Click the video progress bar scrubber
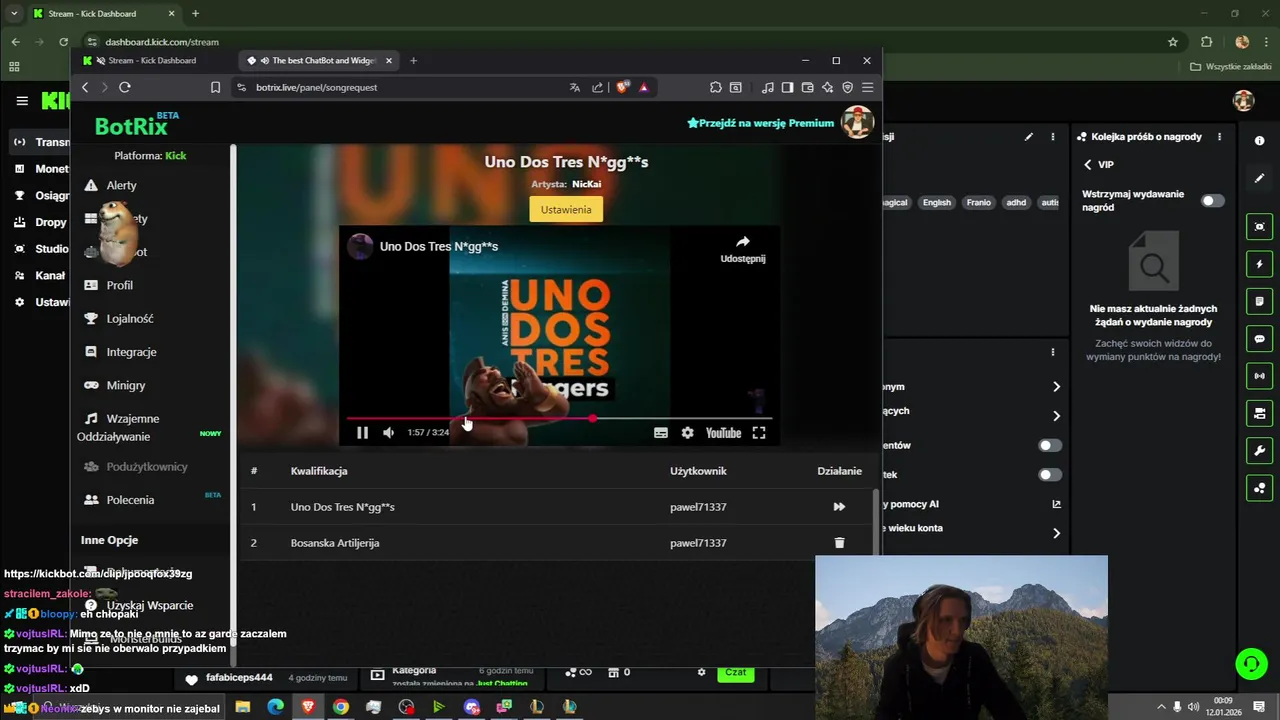This screenshot has height=720, width=1280. point(593,418)
